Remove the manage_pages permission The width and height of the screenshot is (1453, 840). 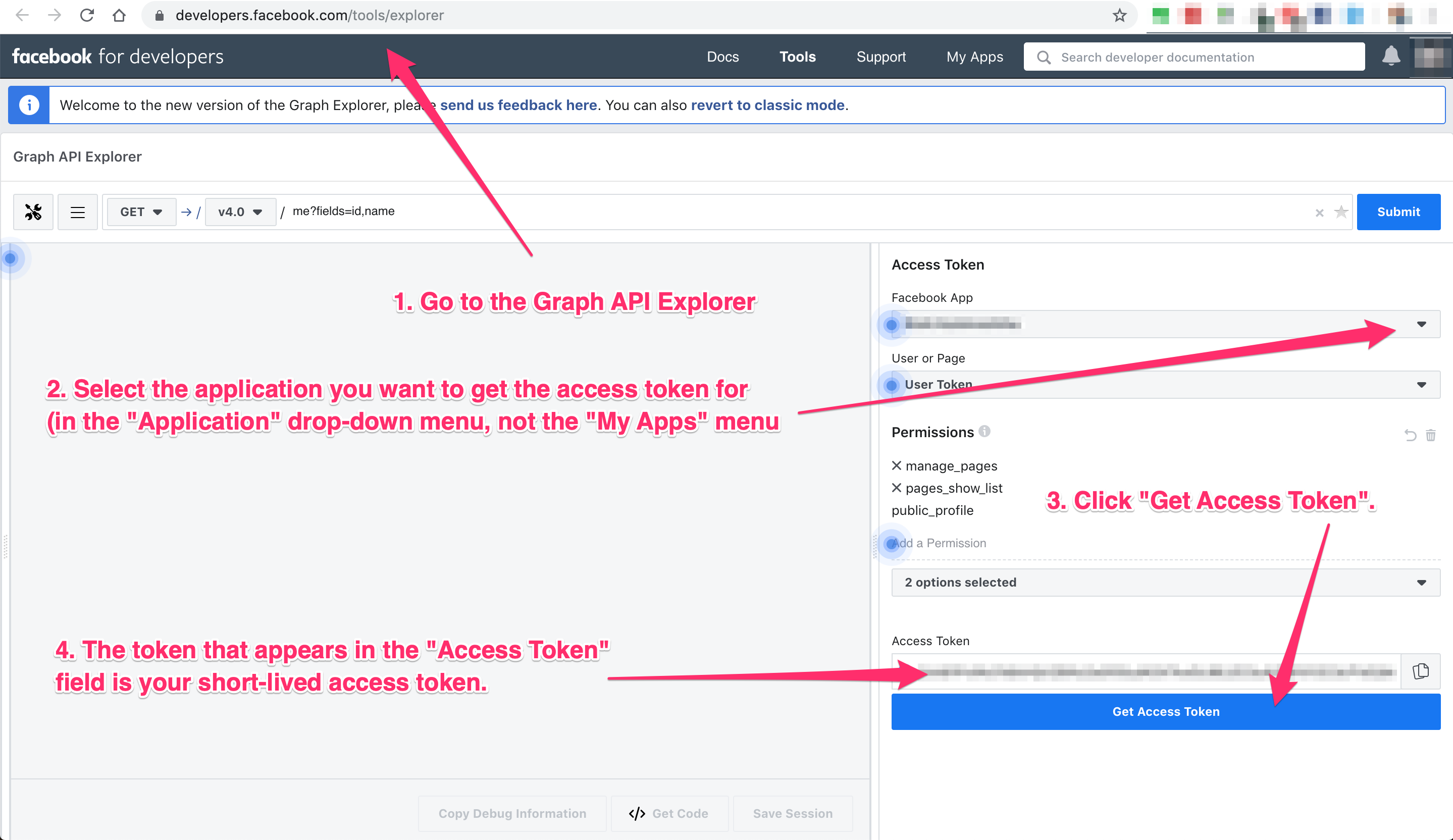click(x=897, y=465)
